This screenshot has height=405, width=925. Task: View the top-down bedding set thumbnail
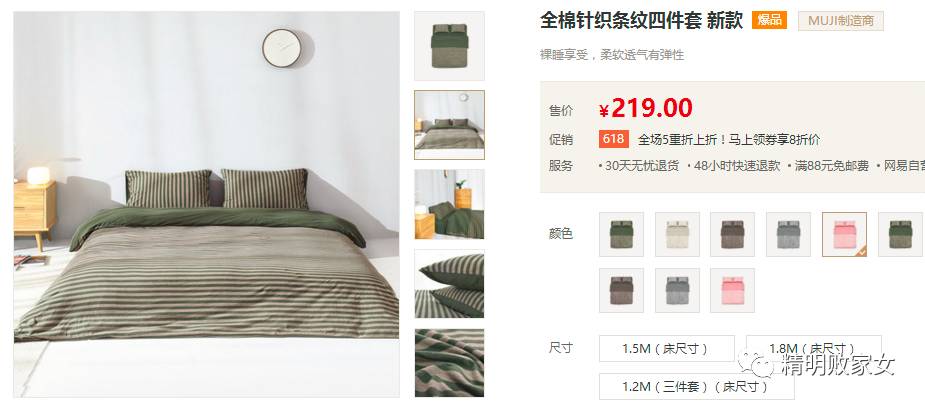449,45
